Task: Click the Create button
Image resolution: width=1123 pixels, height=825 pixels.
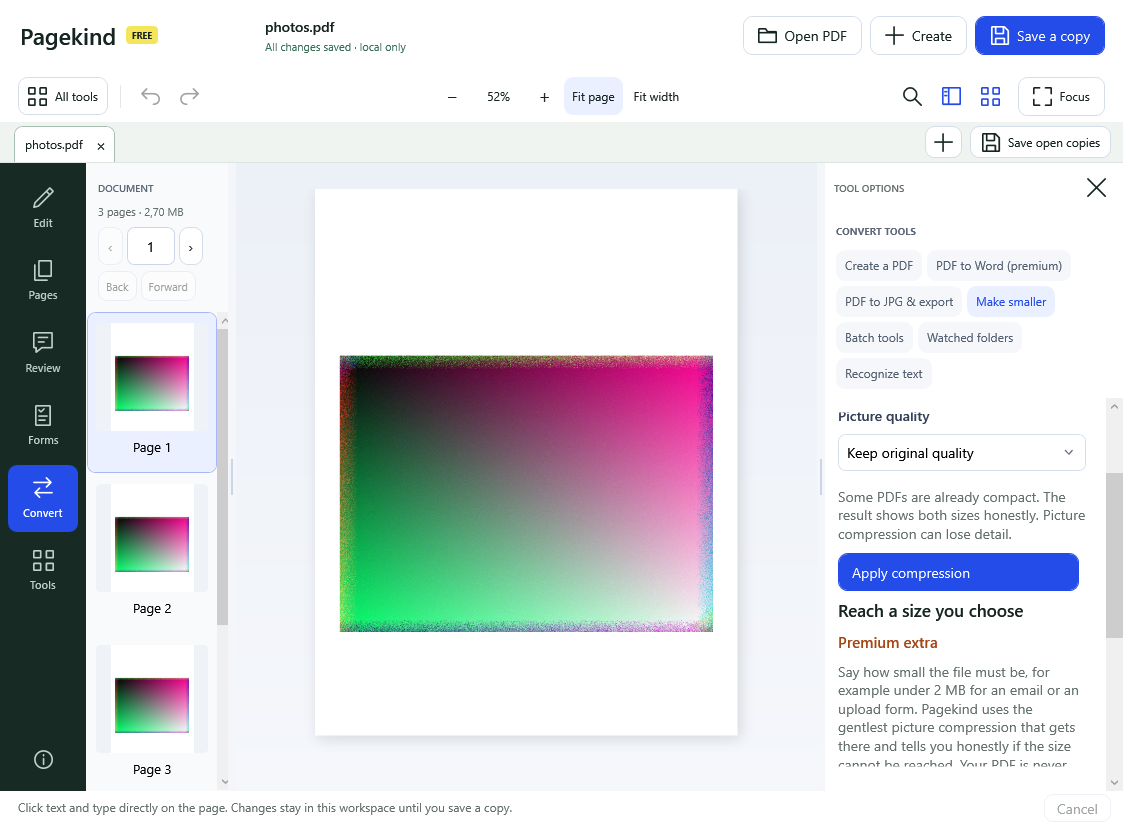Action: pyautogui.click(x=918, y=36)
